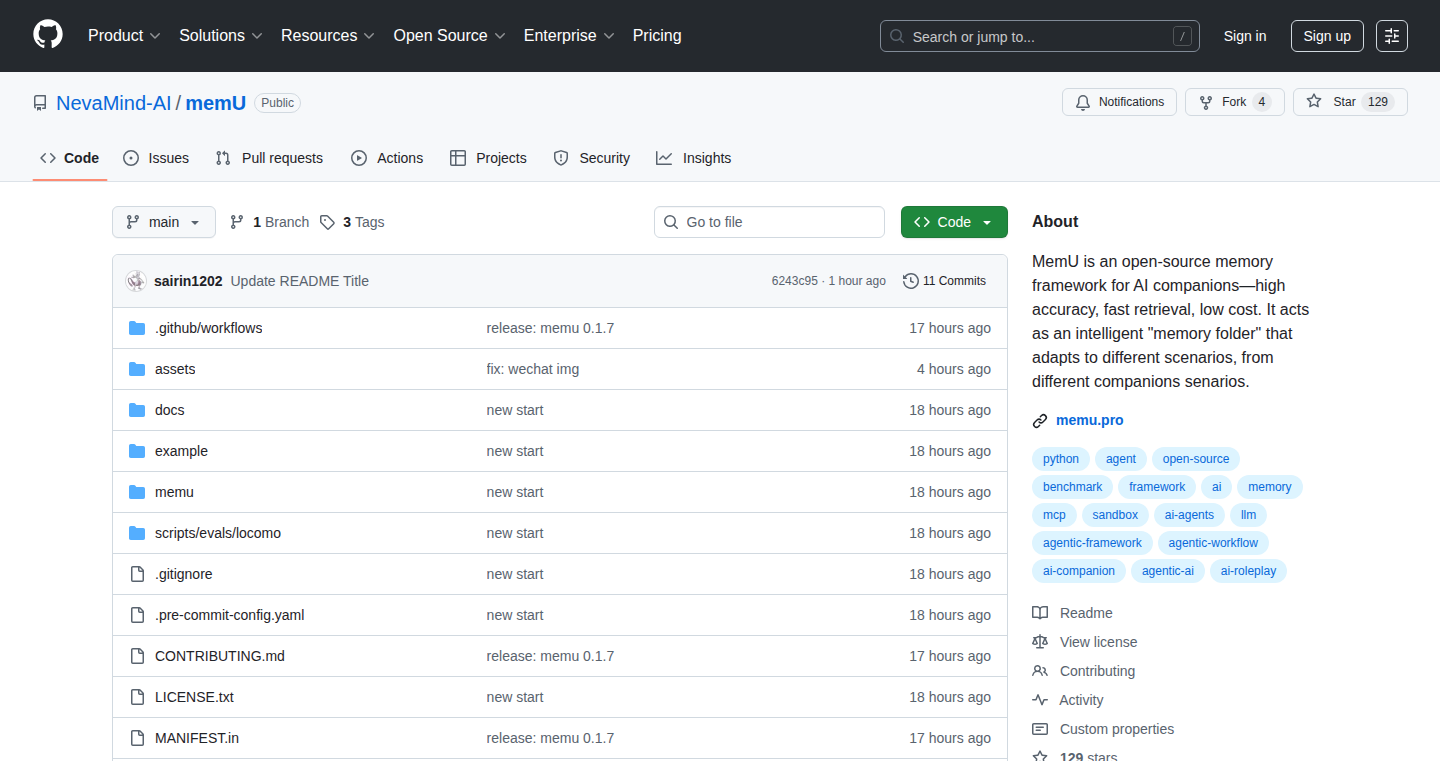
Task: Open the Security tab
Action: [x=592, y=158]
